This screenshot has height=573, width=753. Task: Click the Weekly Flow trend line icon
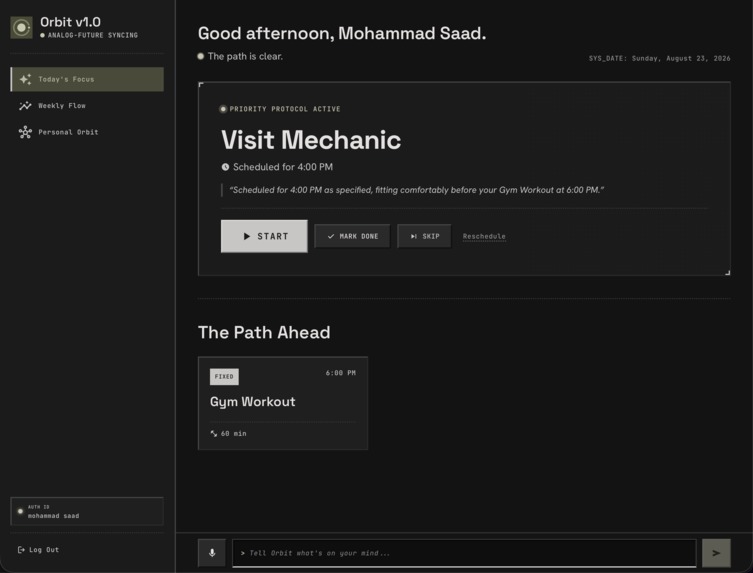pyautogui.click(x=25, y=106)
